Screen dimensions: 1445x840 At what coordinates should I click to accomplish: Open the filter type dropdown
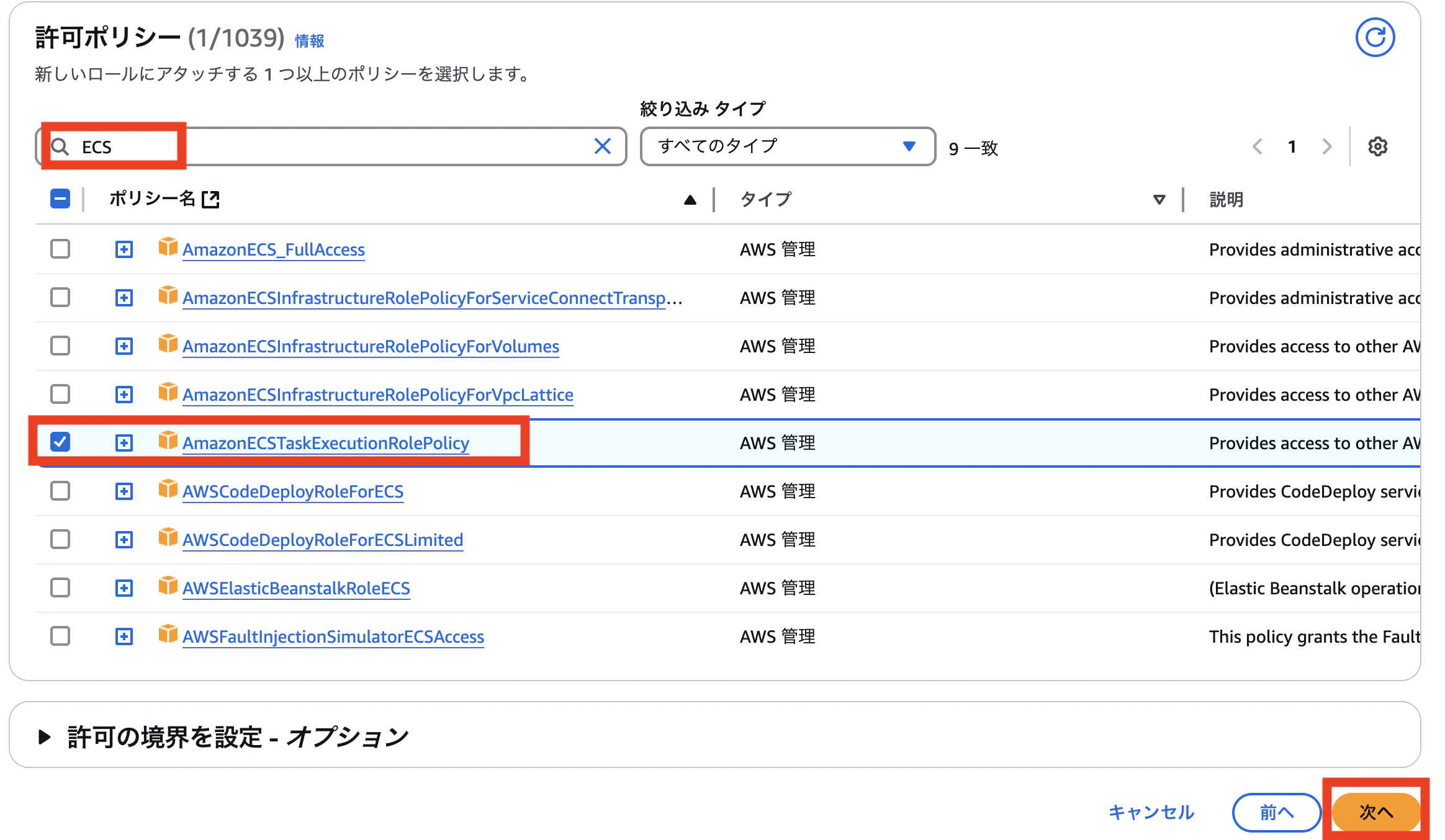(788, 146)
